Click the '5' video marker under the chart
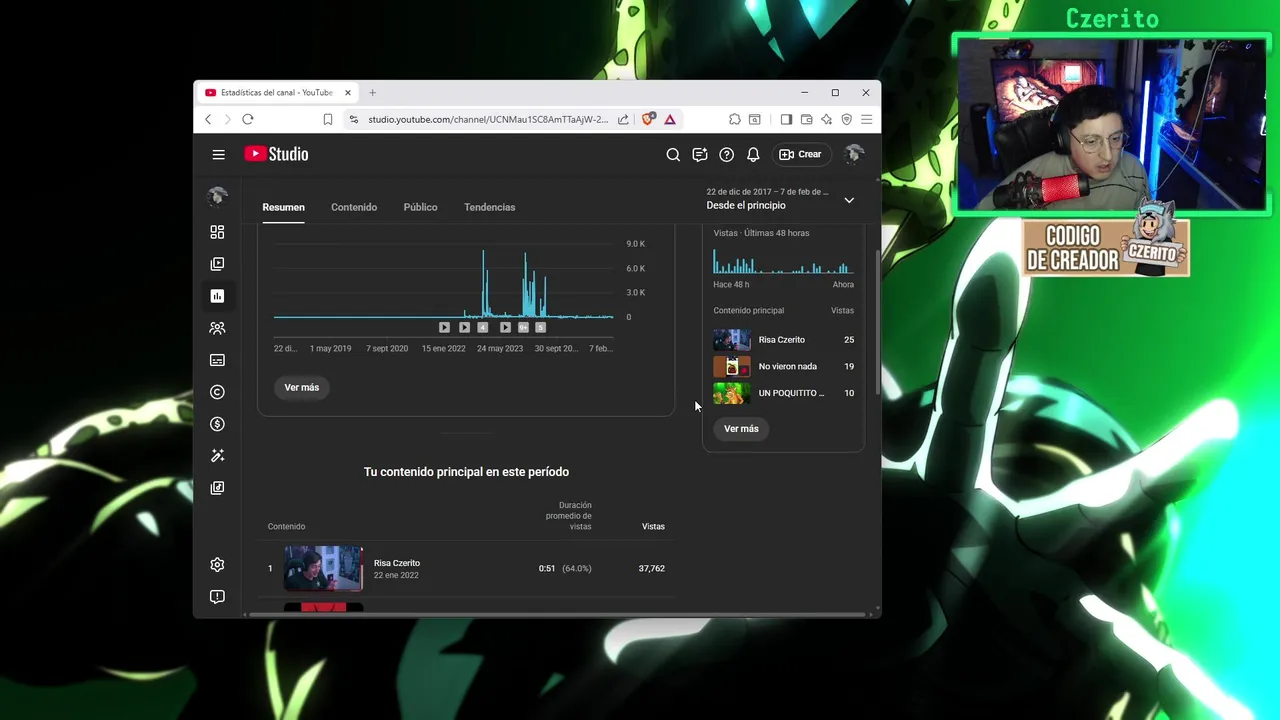The width and height of the screenshot is (1280, 720). 540,327
